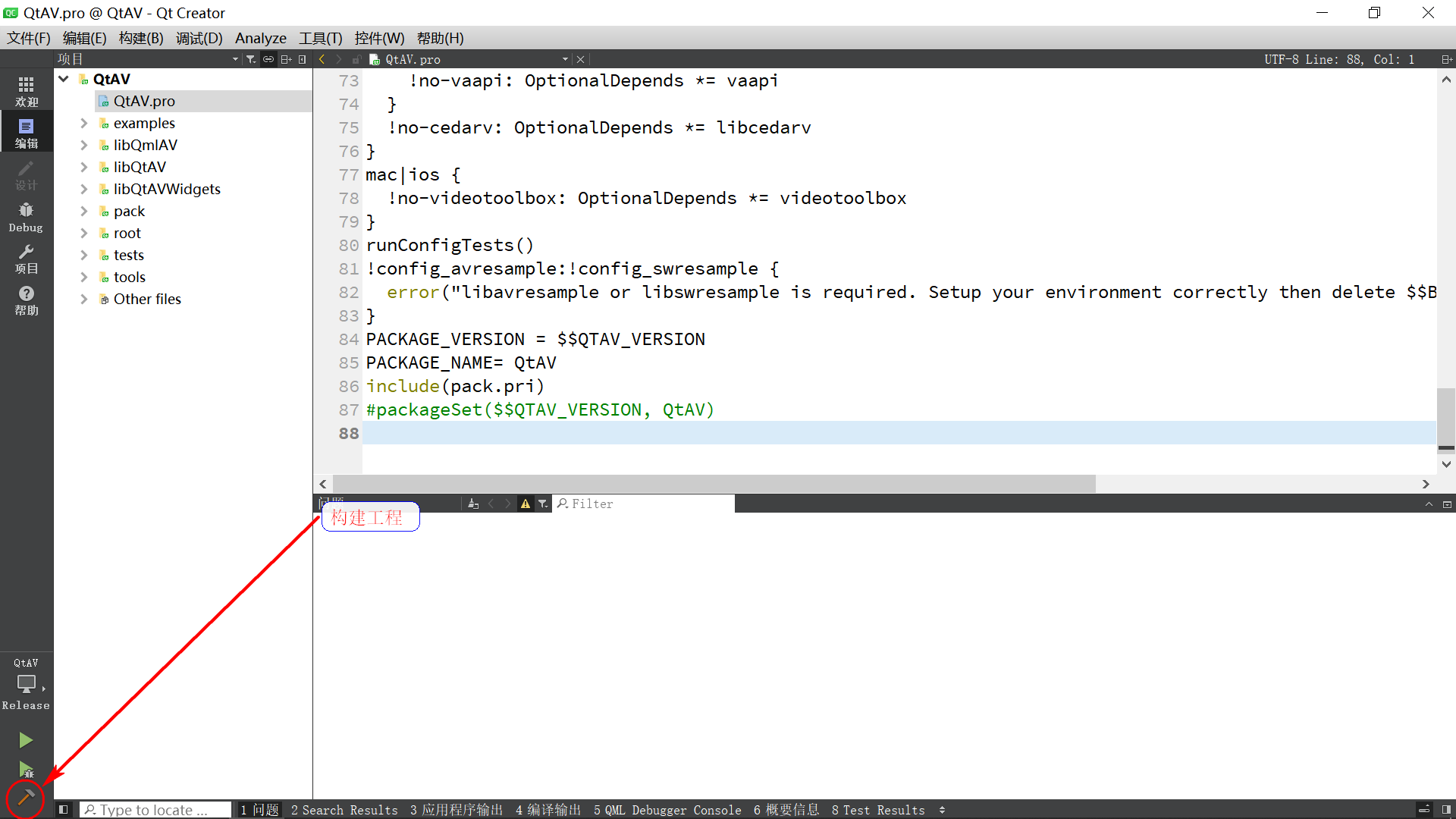Click the editor horizontal scrollbar
The height and width of the screenshot is (819, 1456).
tap(713, 484)
